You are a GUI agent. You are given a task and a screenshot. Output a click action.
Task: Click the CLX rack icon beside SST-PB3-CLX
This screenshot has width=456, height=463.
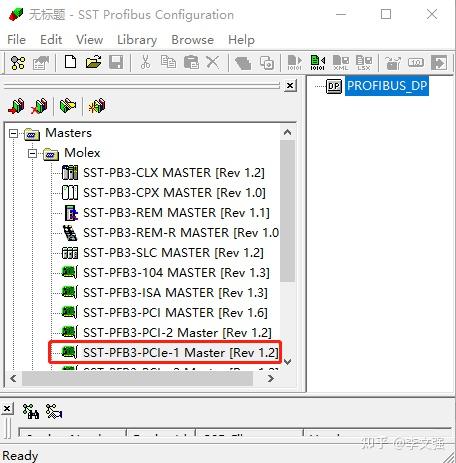coord(70,173)
